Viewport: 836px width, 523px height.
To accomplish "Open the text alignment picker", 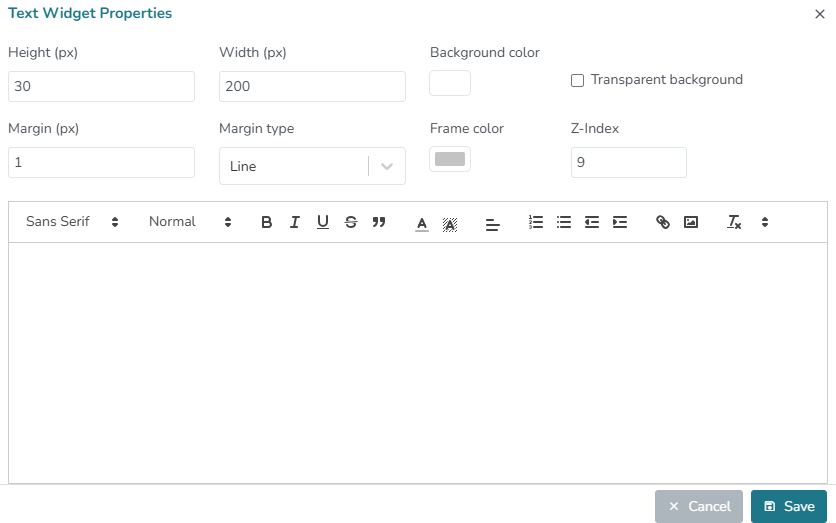I will pyautogui.click(x=492, y=223).
